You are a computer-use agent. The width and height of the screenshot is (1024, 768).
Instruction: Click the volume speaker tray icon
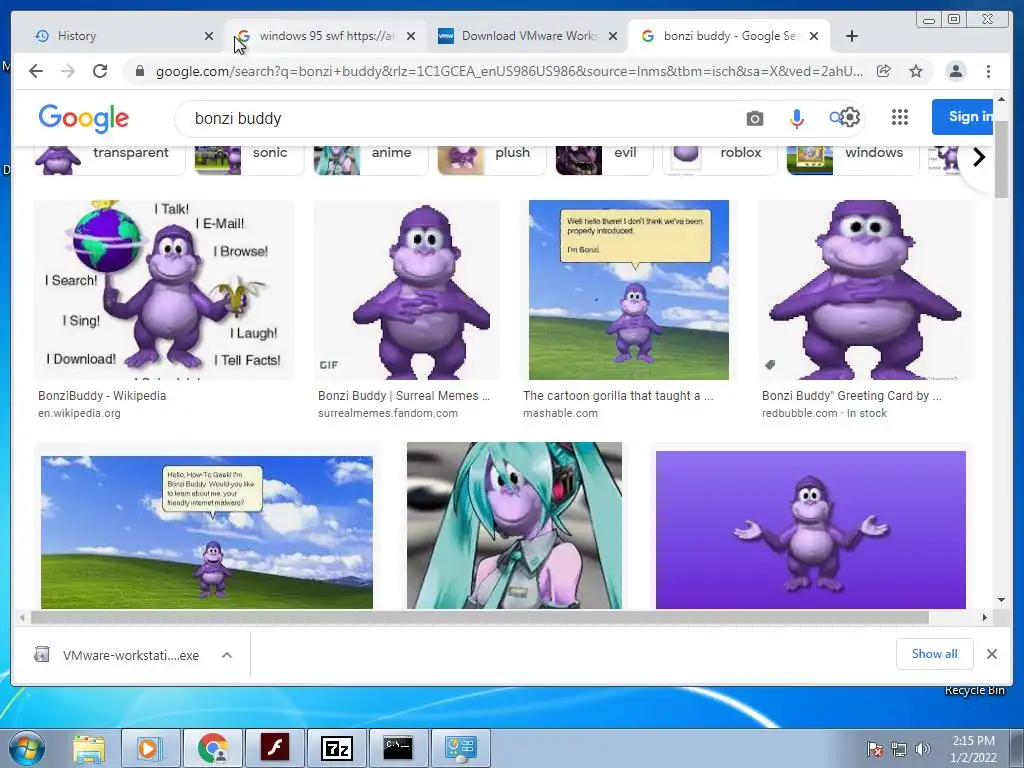coord(923,749)
